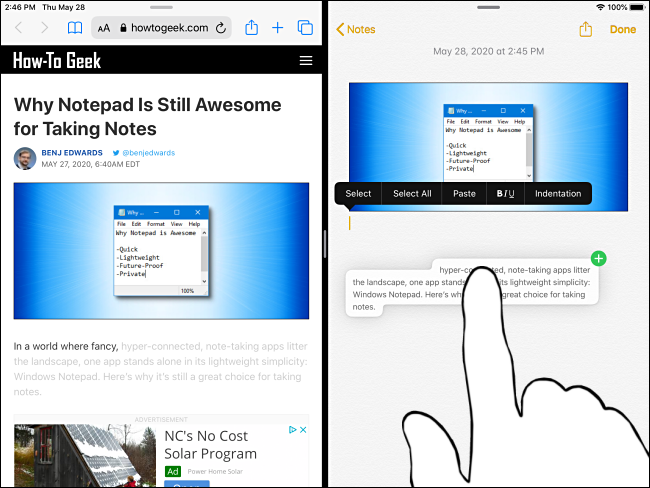Go back in Safari
Image resolution: width=650 pixels, height=488 pixels.
coord(19,28)
